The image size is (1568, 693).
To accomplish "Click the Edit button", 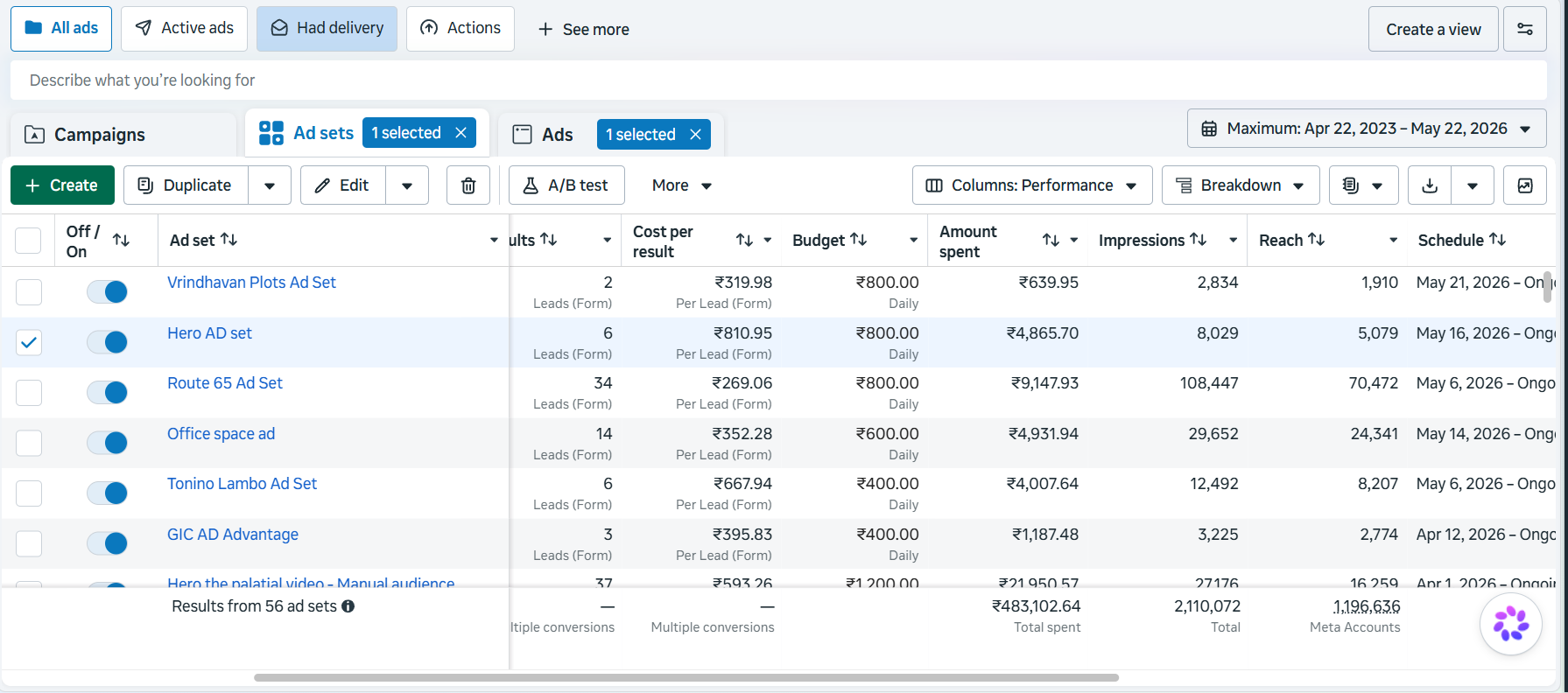I will 343,185.
